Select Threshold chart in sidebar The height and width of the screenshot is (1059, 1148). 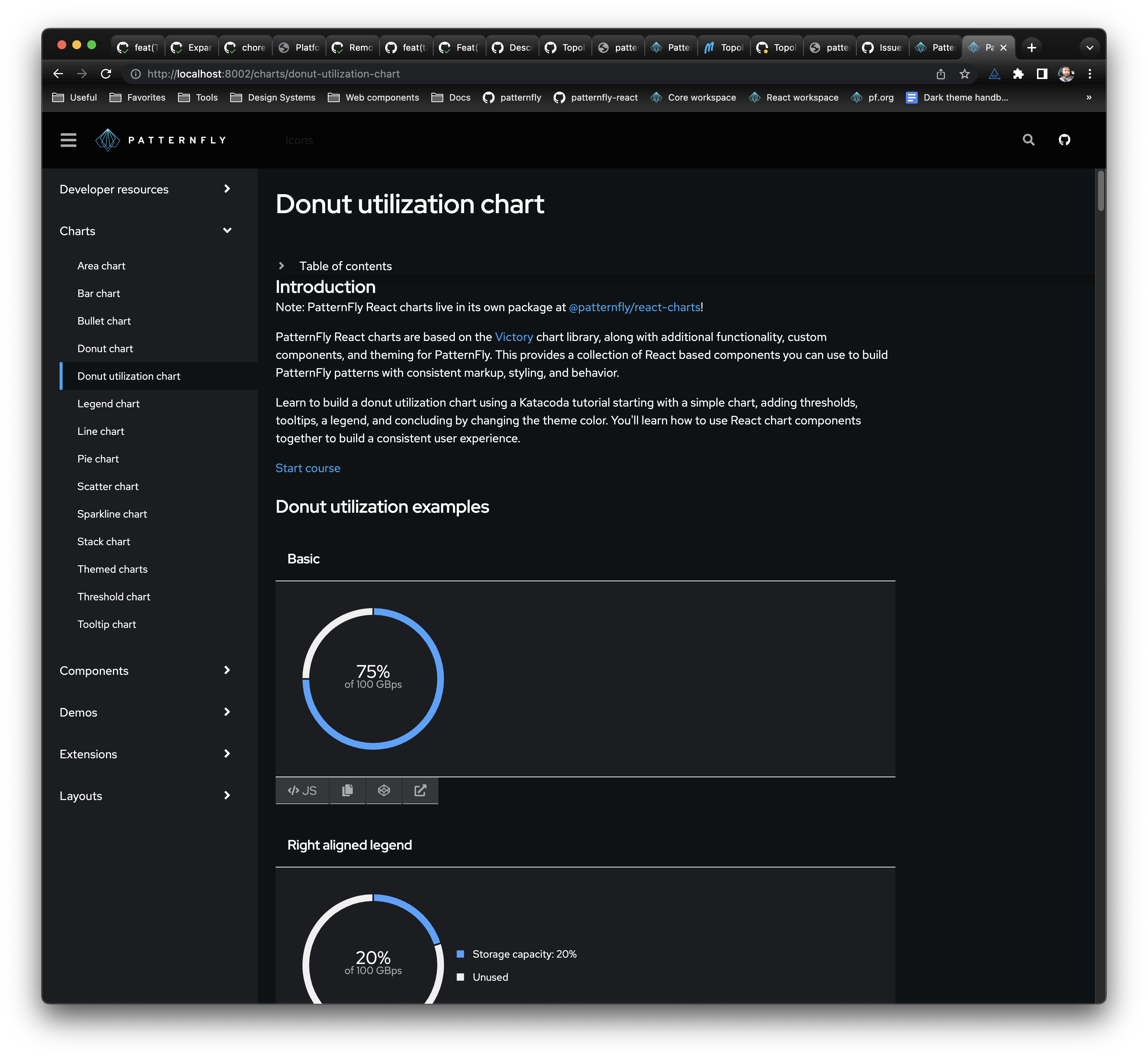tap(114, 597)
